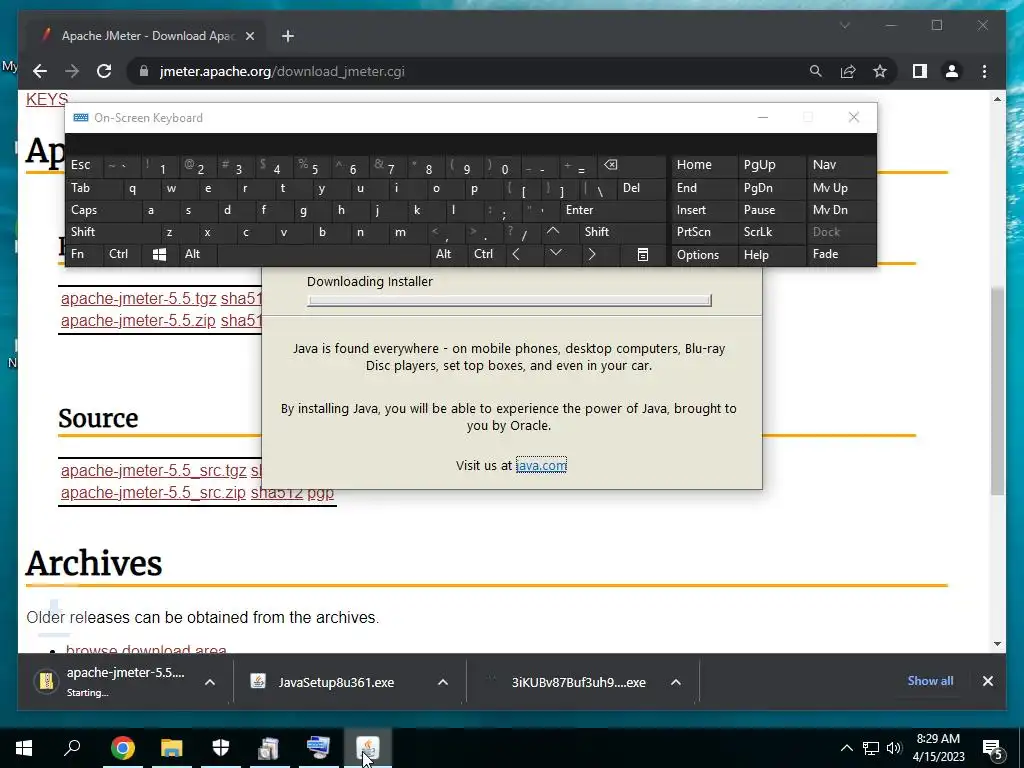Image resolution: width=1024 pixels, height=768 pixels.
Task: Open Chrome side panel icon
Action: 920,71
